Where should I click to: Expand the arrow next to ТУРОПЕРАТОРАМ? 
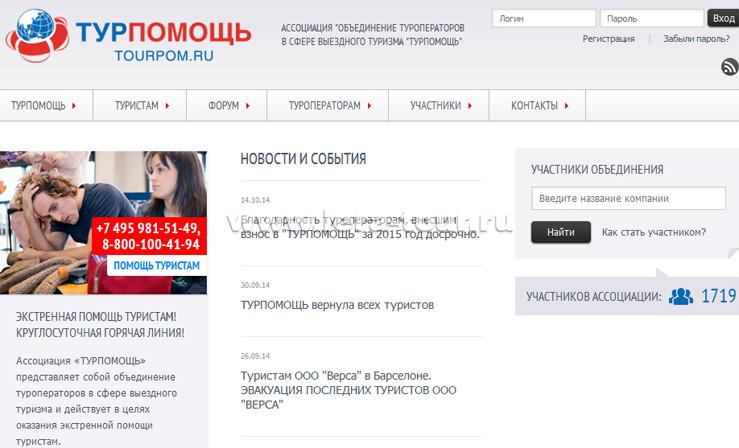tap(370, 106)
